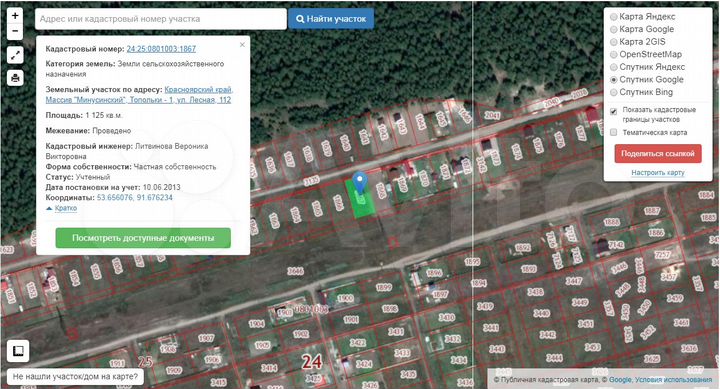Click Посмотреть доступные документы button
Image resolution: width=720 pixels, height=389 pixels.
(x=143, y=238)
